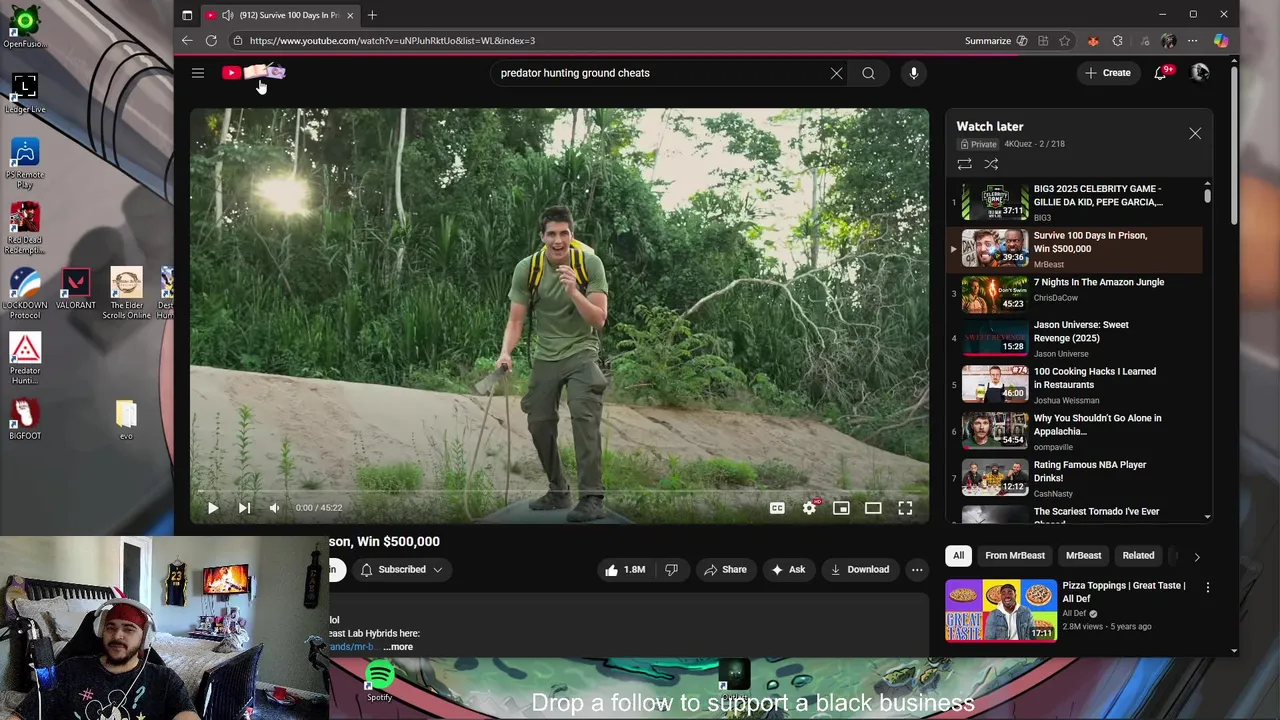Like the video (1.8M)
The image size is (1280, 720).
click(625, 569)
